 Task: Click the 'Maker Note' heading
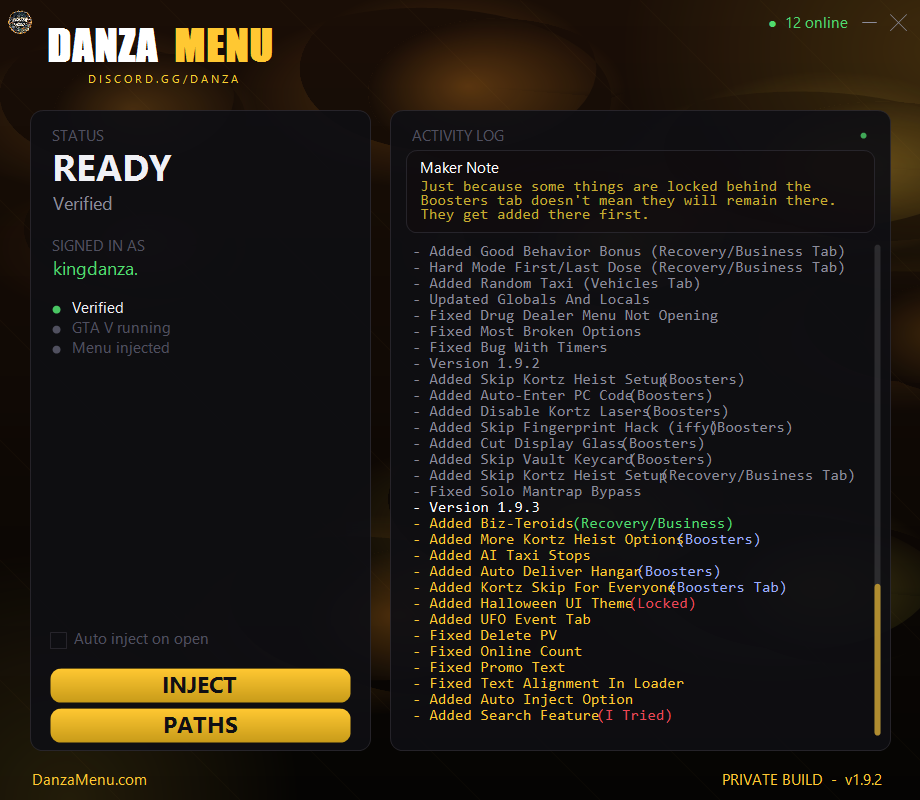click(x=459, y=168)
